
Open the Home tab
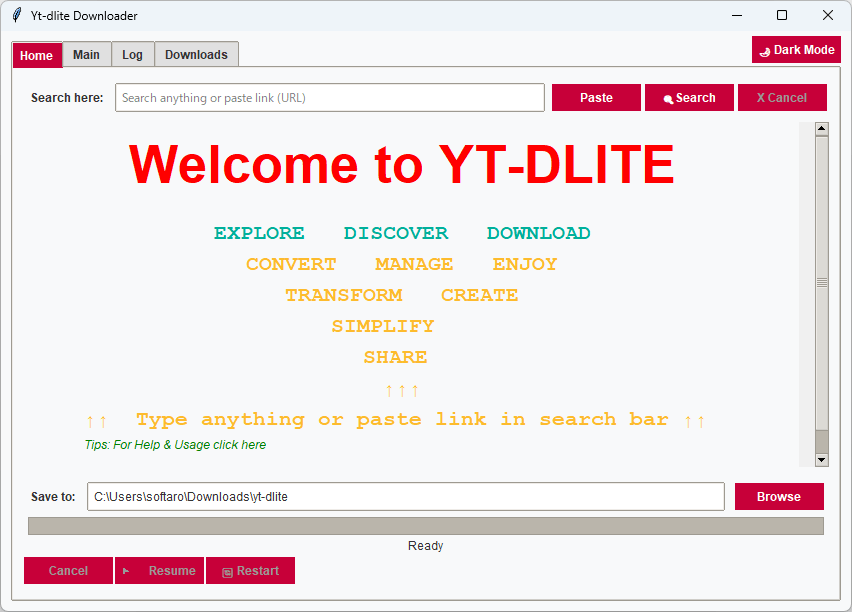click(x=37, y=55)
